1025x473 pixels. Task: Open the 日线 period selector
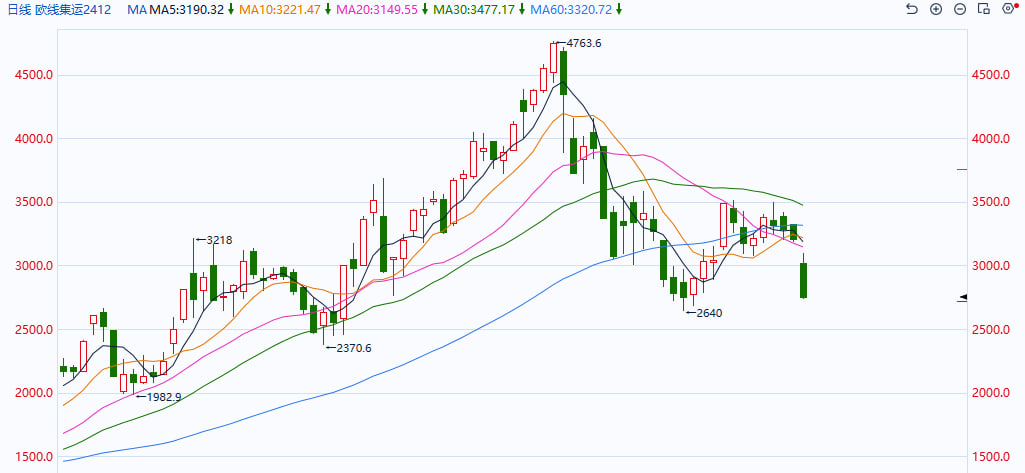17,9
